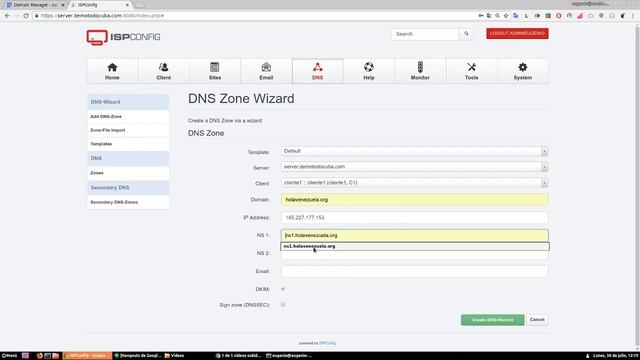Switch to the Domain Manager browser tab
Screen dimensions: 640x360
coord(35,5)
